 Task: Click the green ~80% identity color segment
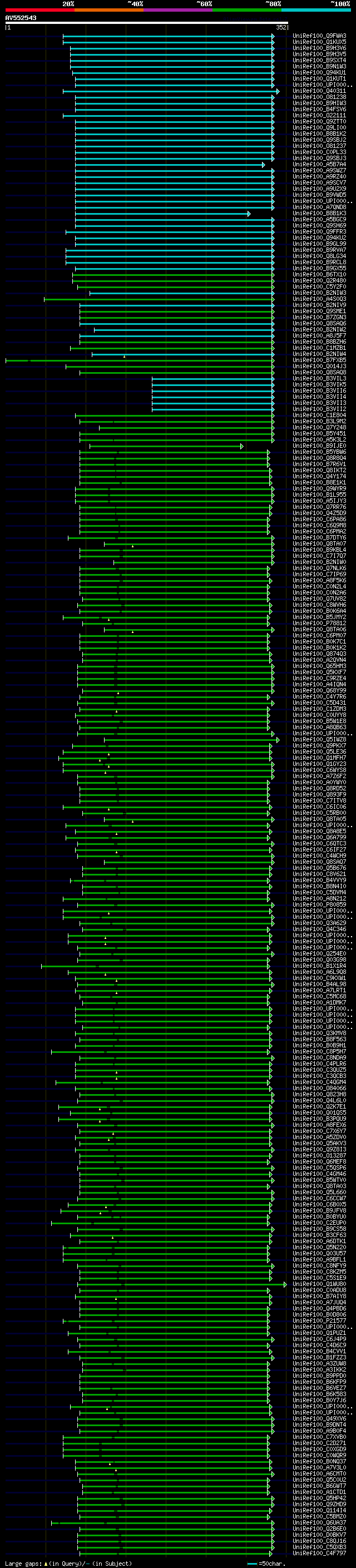coord(247,10)
